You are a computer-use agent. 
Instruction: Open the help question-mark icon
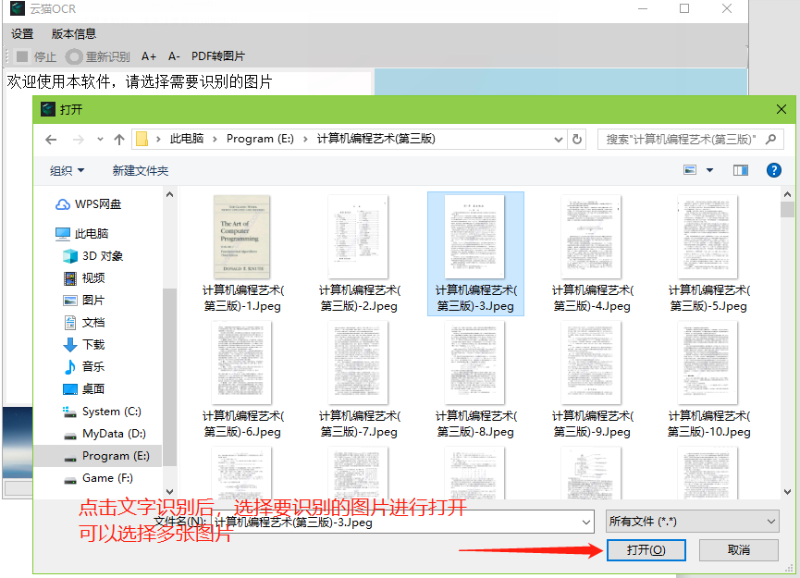773,170
